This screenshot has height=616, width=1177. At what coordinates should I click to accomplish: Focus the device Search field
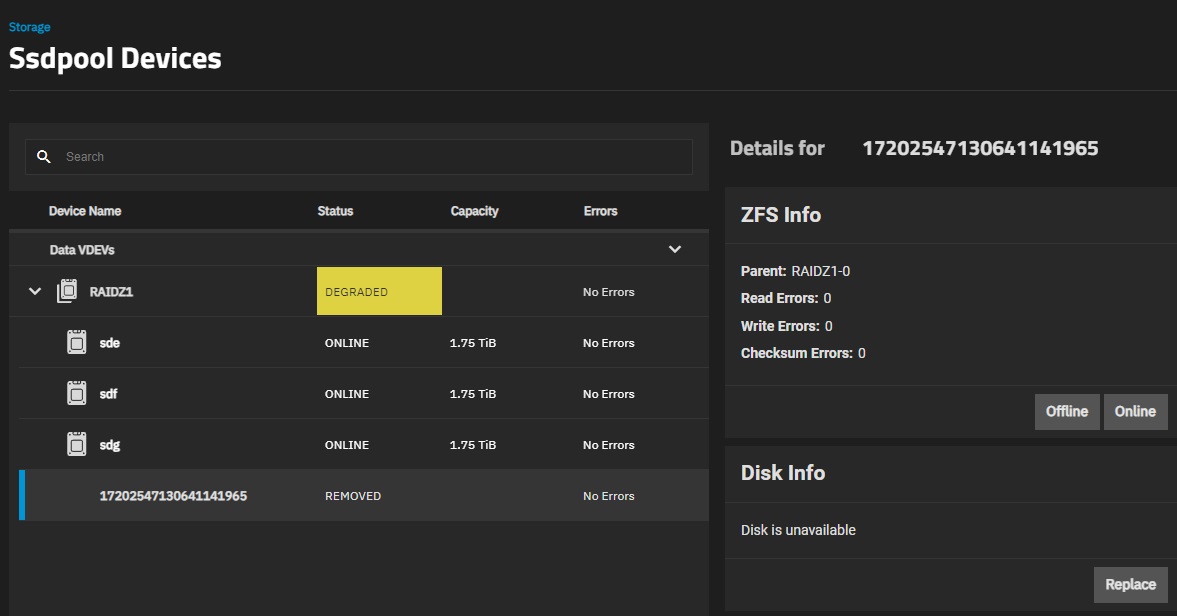click(370, 157)
